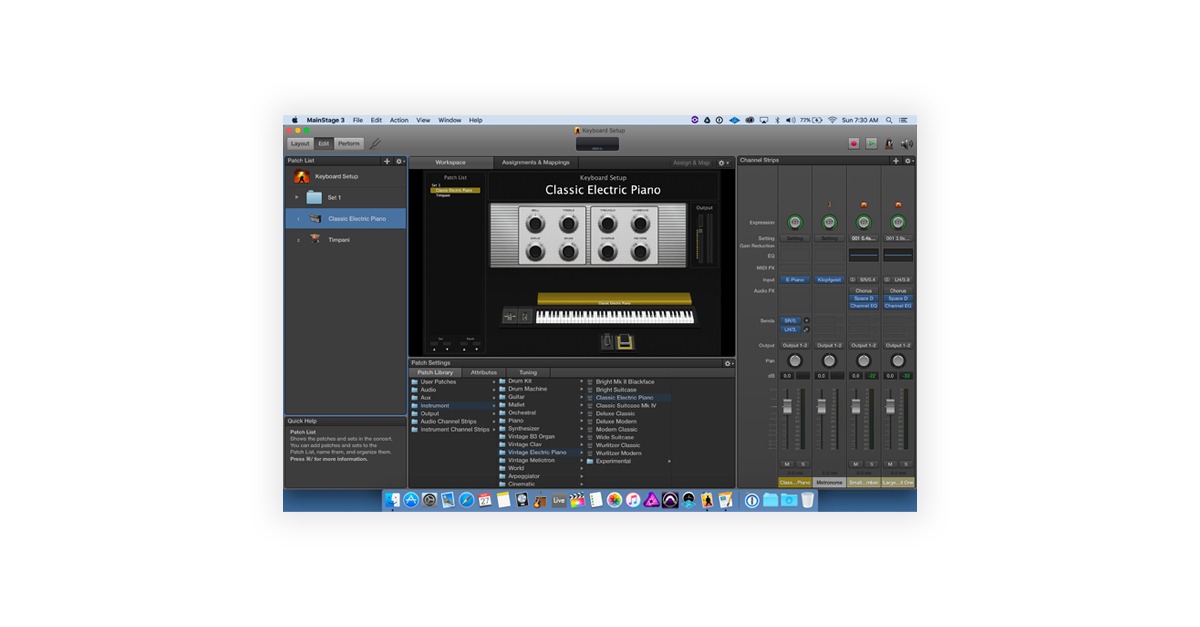
Task: Open the Action menu
Action: tap(399, 120)
